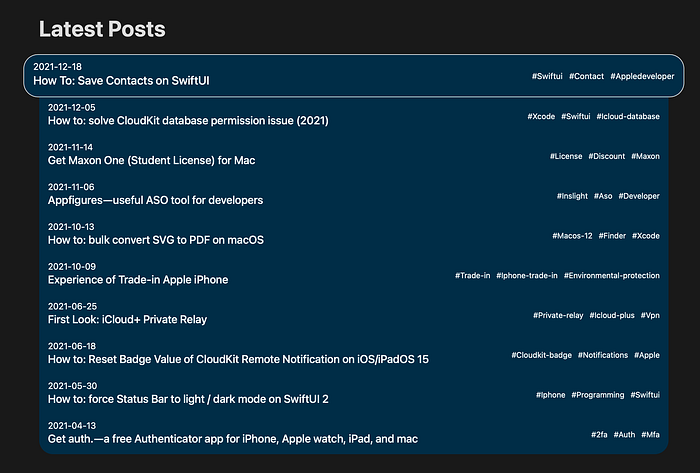Click the #Programming tag
The height and width of the screenshot is (473, 700).
596,395
